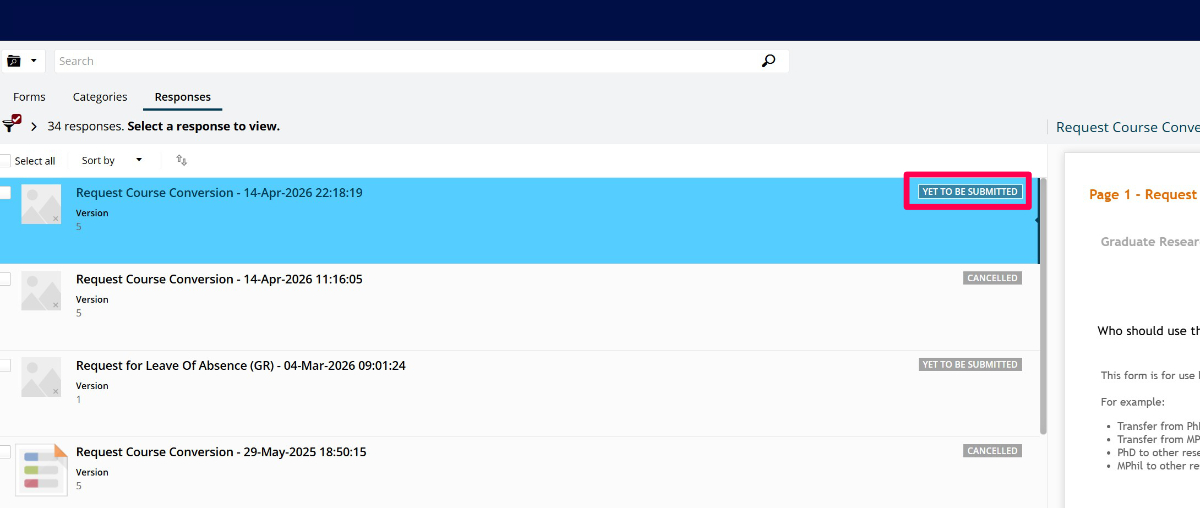
Task: Open Request for Leave Of Absence (GR) response
Action: click(241, 365)
